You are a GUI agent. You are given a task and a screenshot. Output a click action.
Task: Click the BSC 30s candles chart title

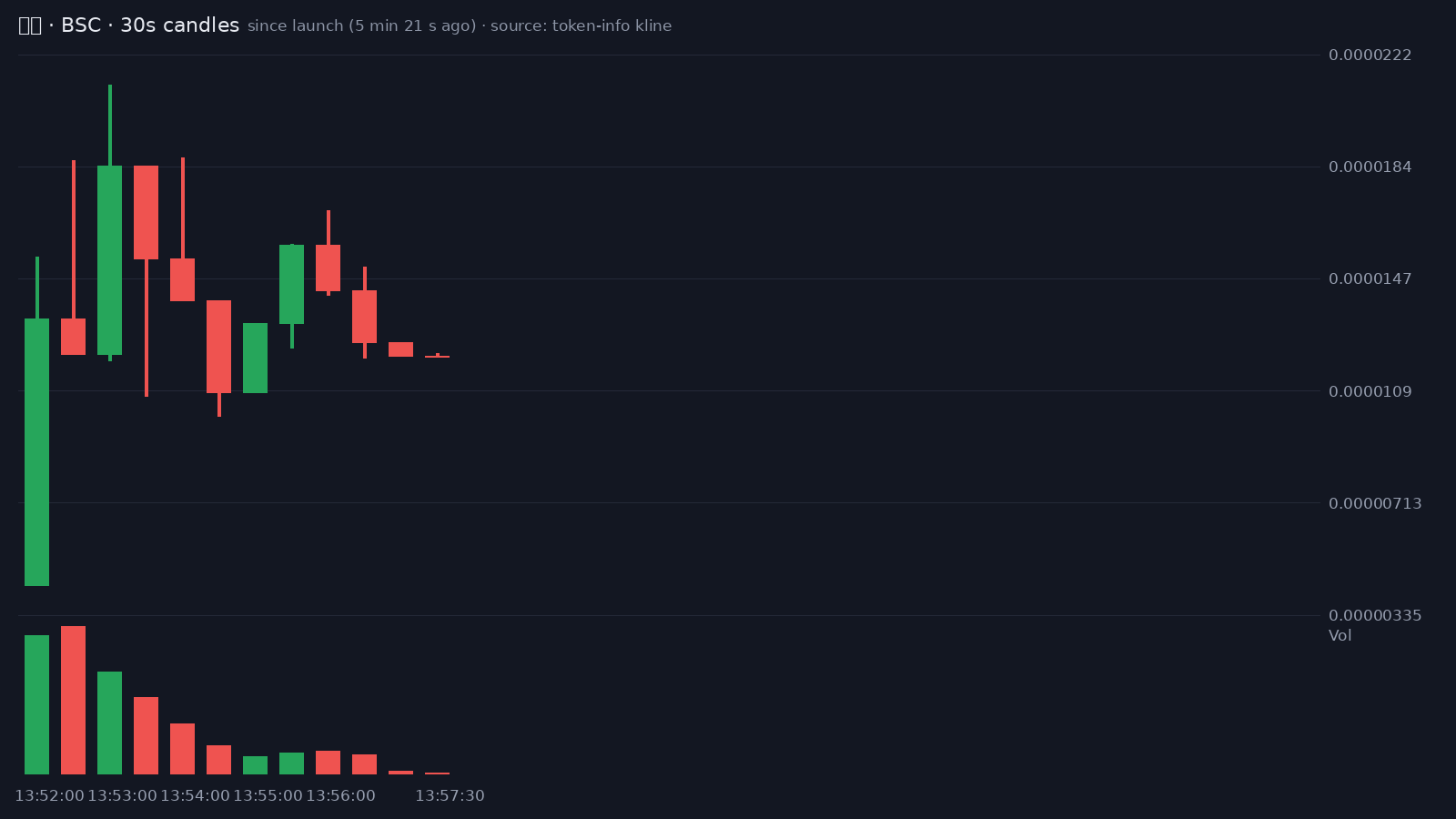click(129, 25)
